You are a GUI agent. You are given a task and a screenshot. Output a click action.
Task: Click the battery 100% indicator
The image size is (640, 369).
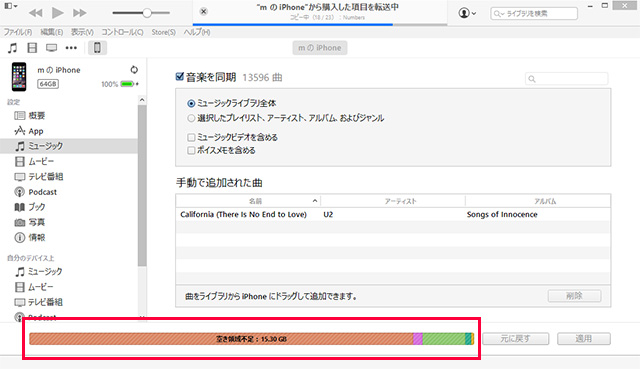click(x=120, y=84)
